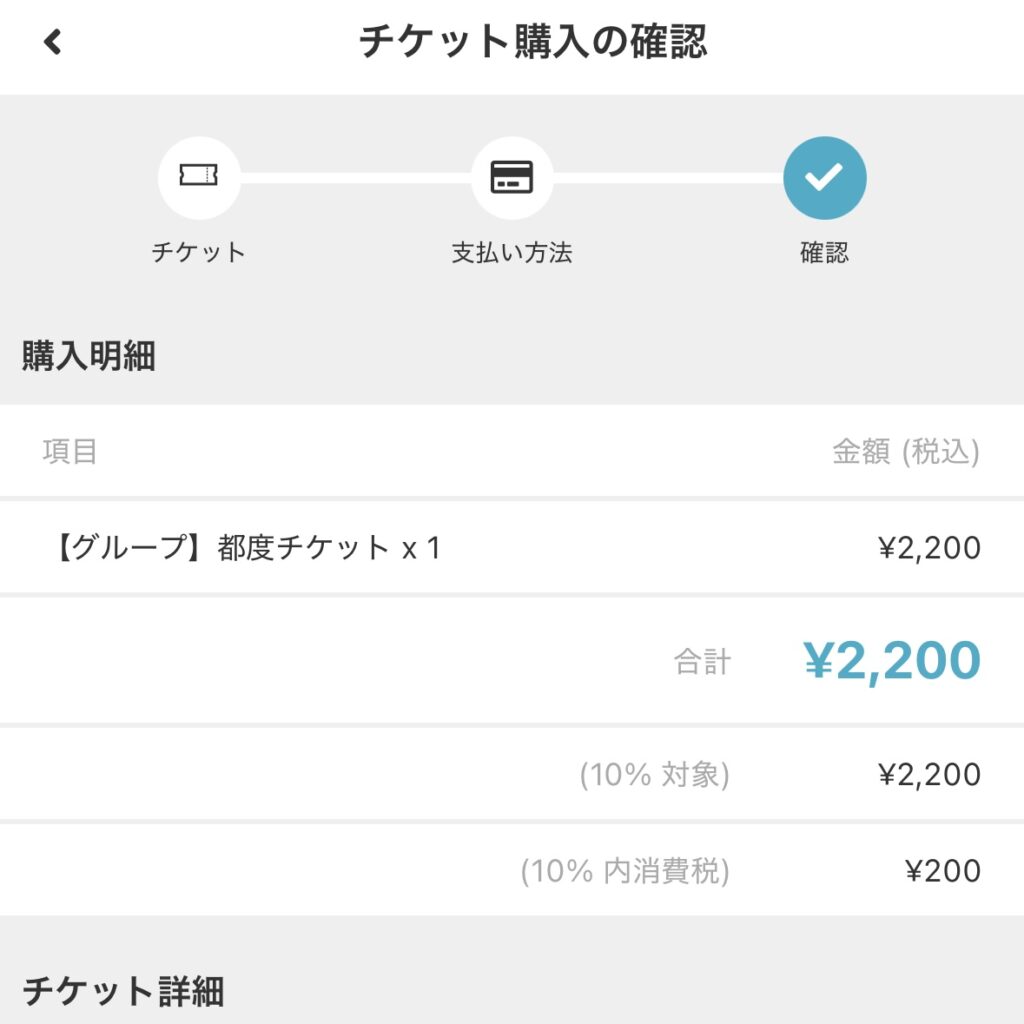Tap the ticket step icon

(x=199, y=178)
